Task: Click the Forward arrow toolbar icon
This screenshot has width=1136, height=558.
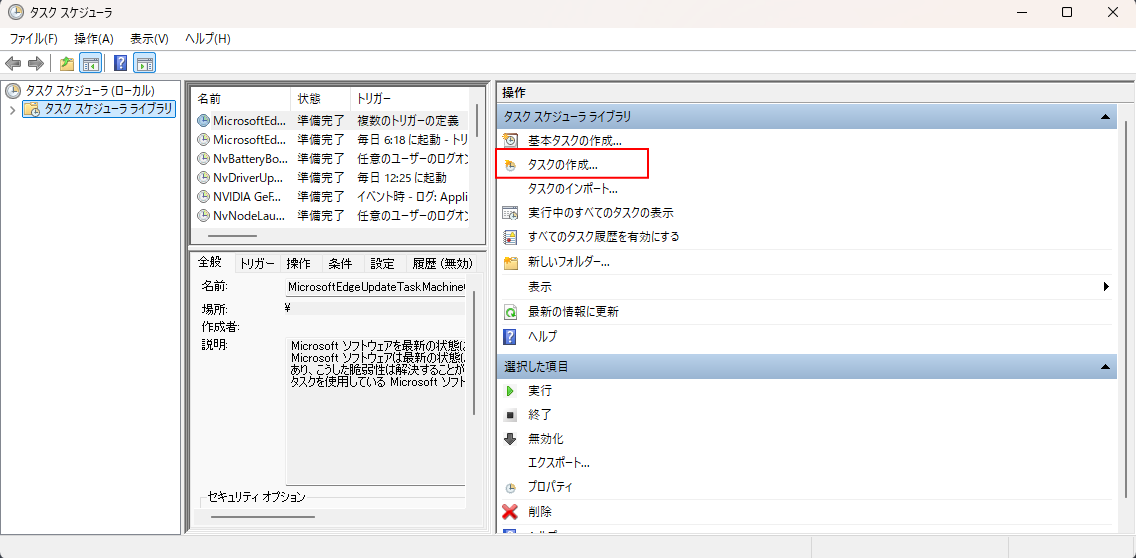Action: 36,64
